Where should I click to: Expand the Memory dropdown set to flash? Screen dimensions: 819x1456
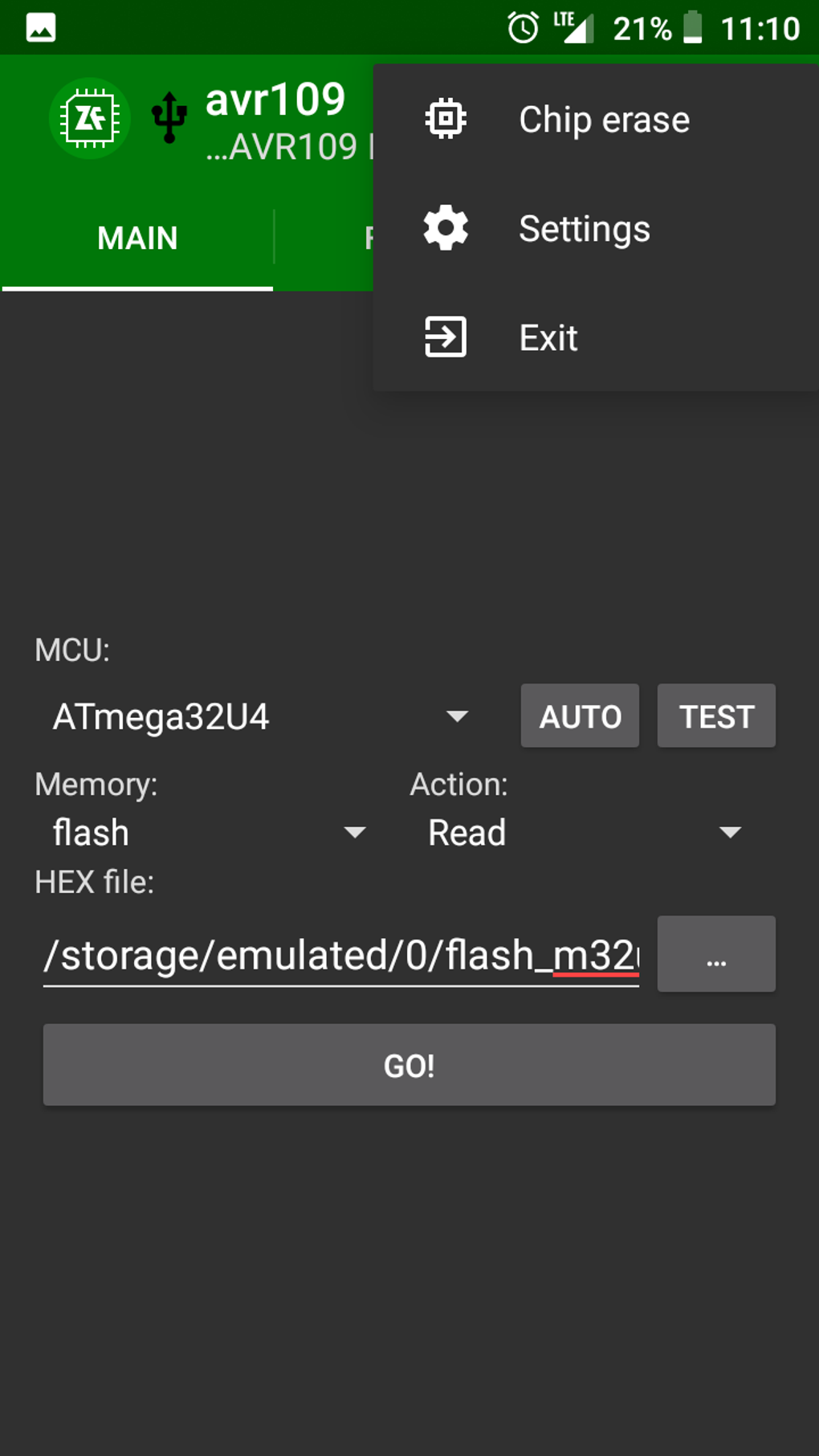tap(201, 833)
